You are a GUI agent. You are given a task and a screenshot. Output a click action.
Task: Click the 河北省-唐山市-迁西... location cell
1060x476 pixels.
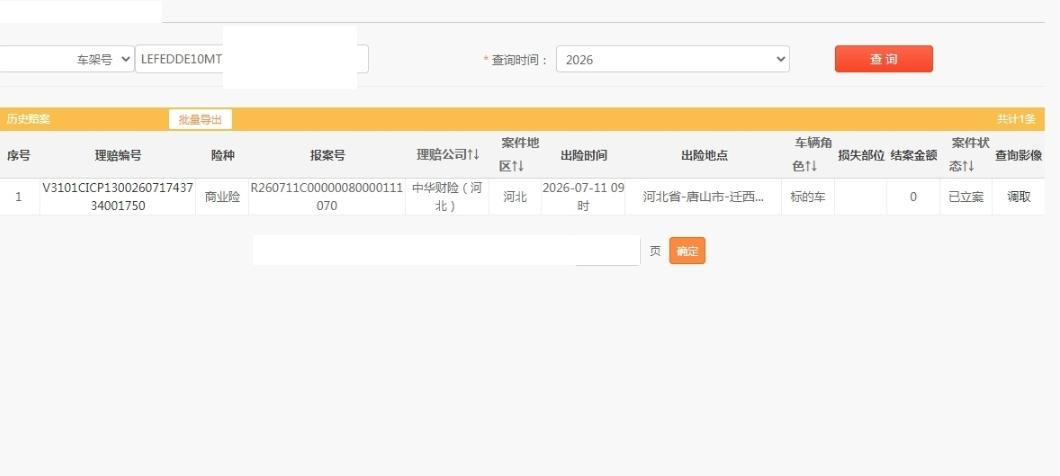703,197
